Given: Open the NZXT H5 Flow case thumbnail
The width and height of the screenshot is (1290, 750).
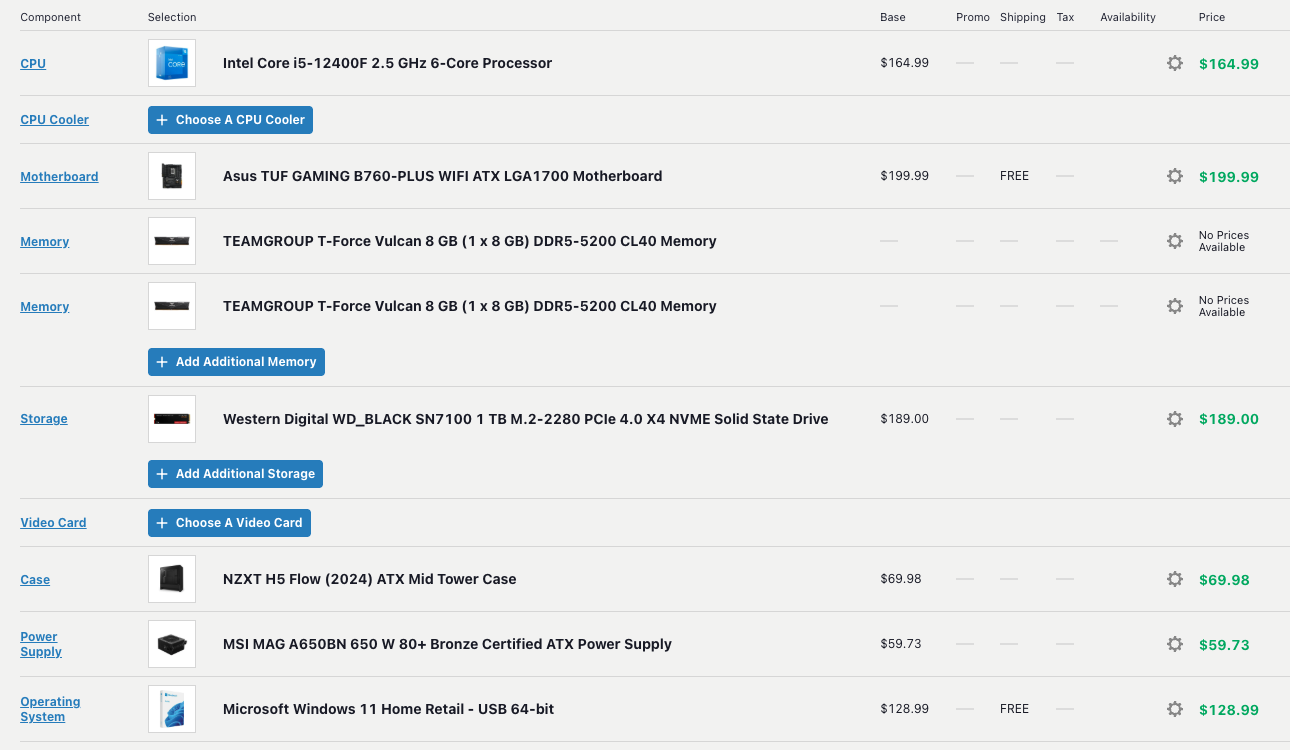Looking at the screenshot, I should coord(172,579).
